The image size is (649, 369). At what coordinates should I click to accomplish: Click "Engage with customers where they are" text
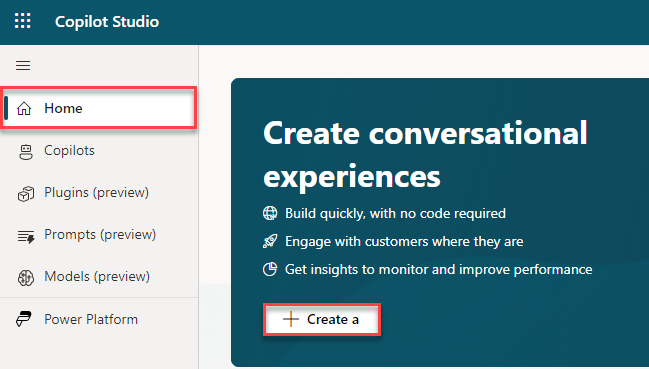pos(404,242)
